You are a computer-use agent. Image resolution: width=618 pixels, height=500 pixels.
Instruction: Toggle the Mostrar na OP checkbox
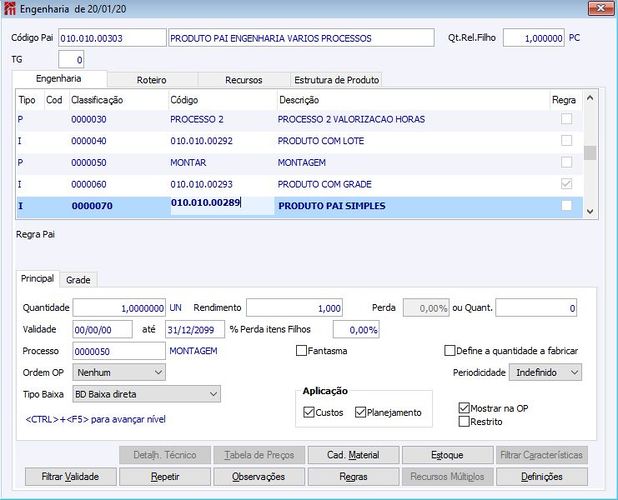click(x=463, y=408)
